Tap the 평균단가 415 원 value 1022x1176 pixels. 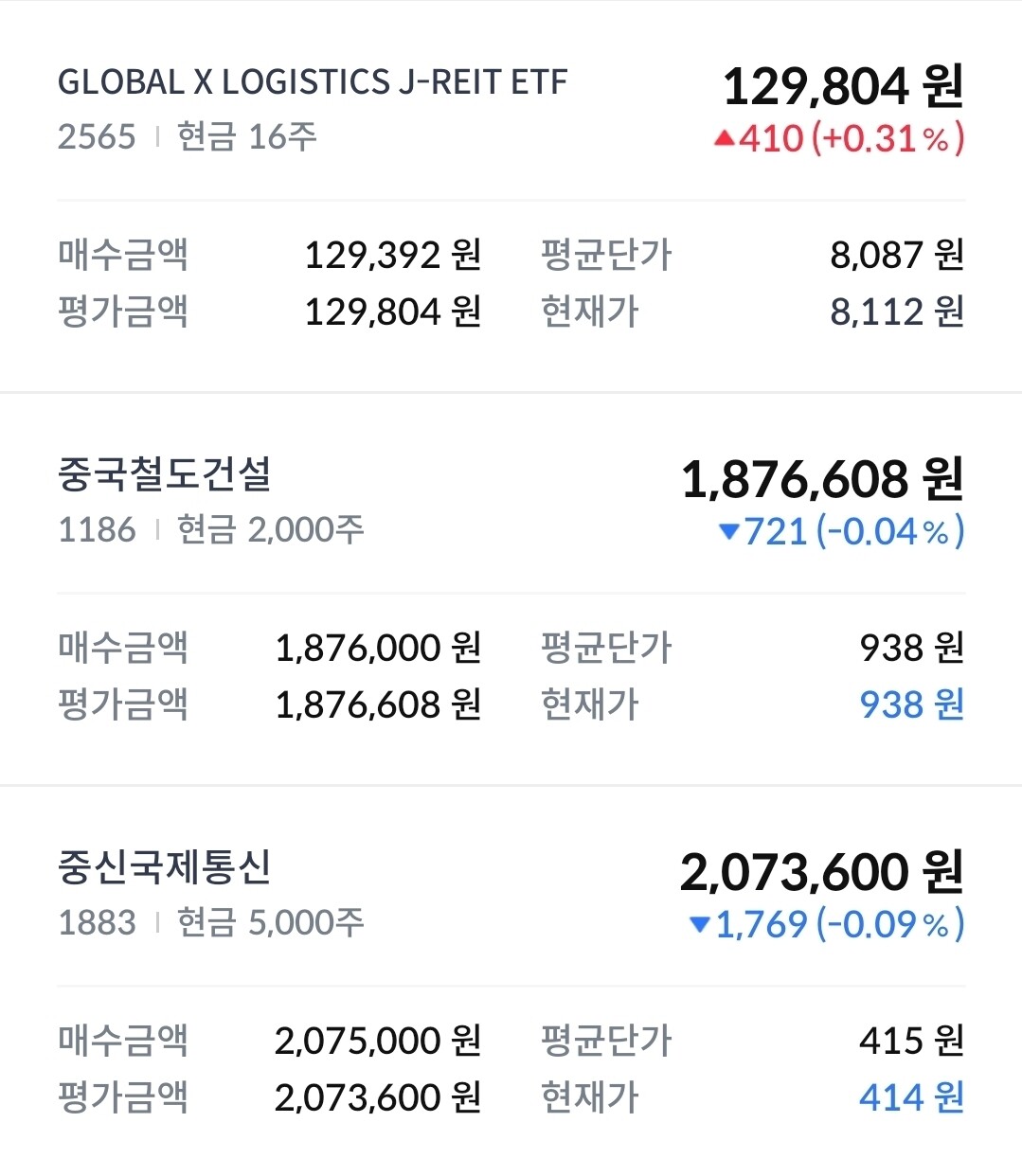point(911,1041)
